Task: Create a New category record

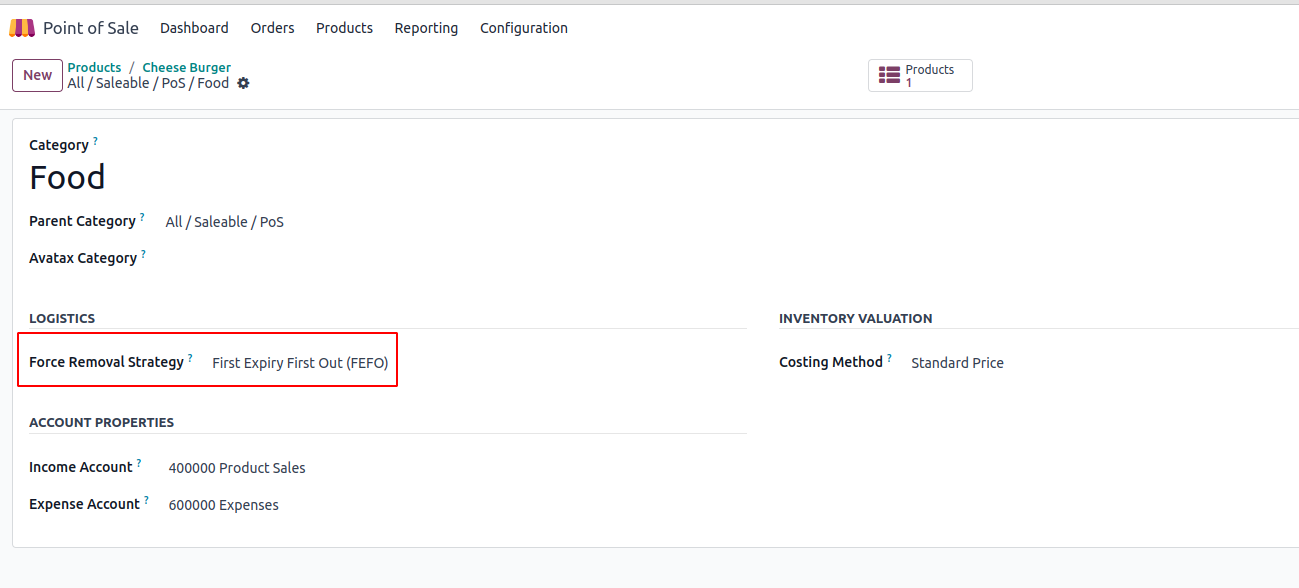Action: point(38,75)
